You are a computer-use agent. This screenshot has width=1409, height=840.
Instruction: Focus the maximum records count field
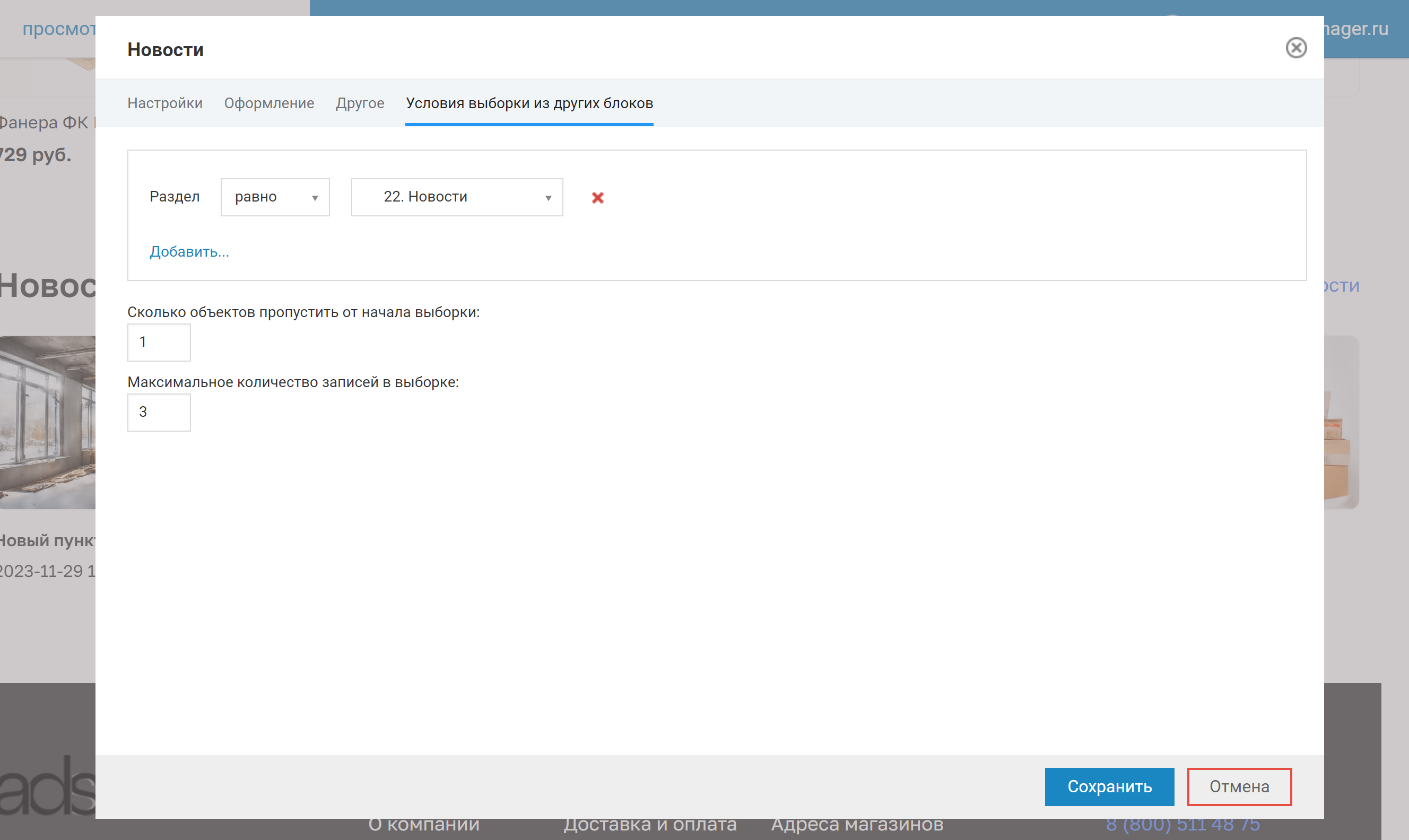tap(159, 412)
